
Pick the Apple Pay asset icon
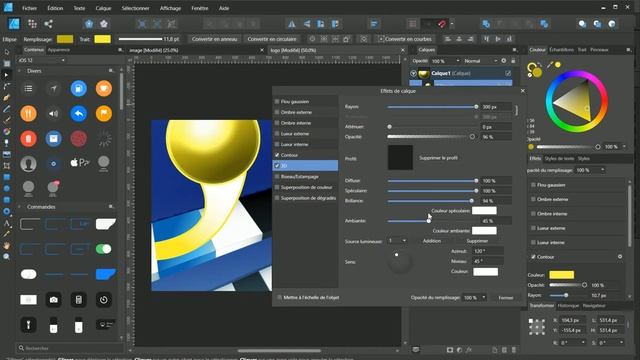[x=79, y=163]
